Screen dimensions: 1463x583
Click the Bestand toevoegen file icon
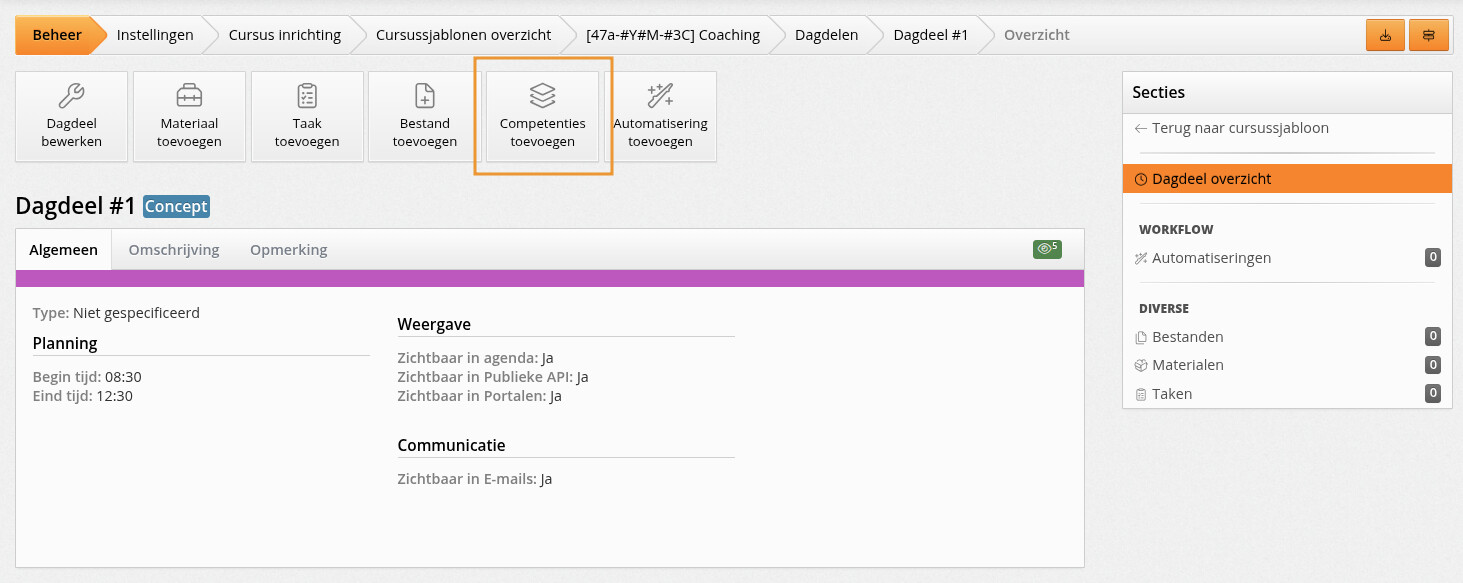point(425,95)
